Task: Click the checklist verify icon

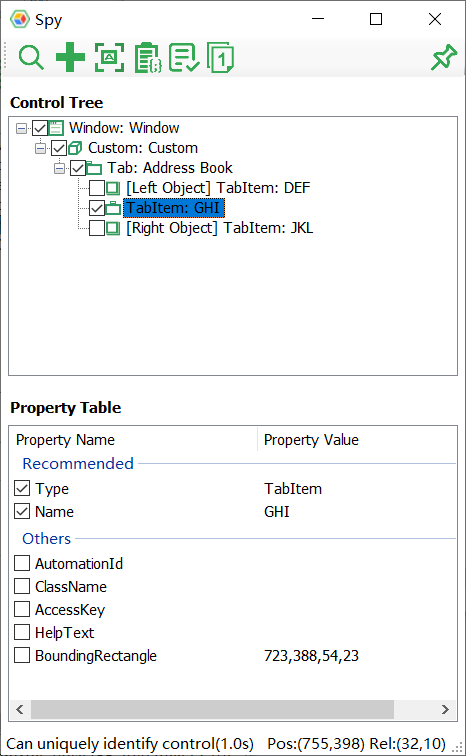Action: pos(184,58)
